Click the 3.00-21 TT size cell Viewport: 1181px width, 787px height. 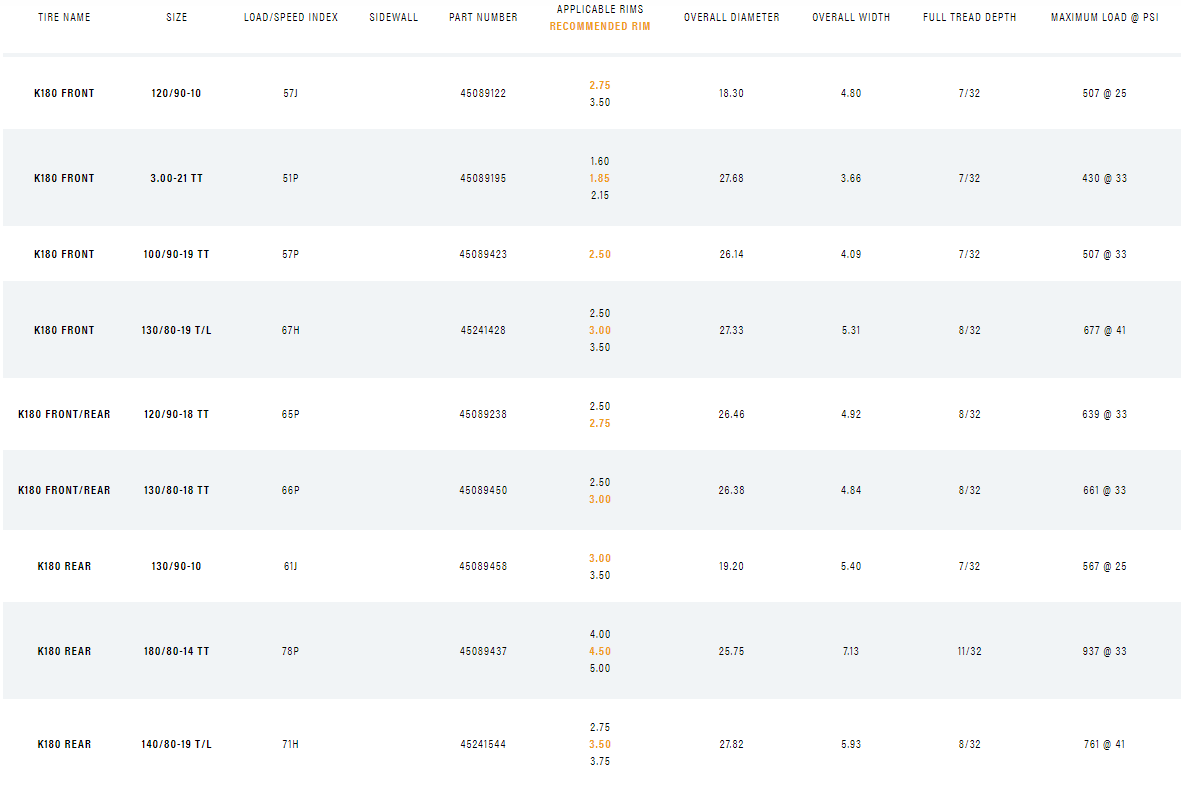(x=177, y=179)
